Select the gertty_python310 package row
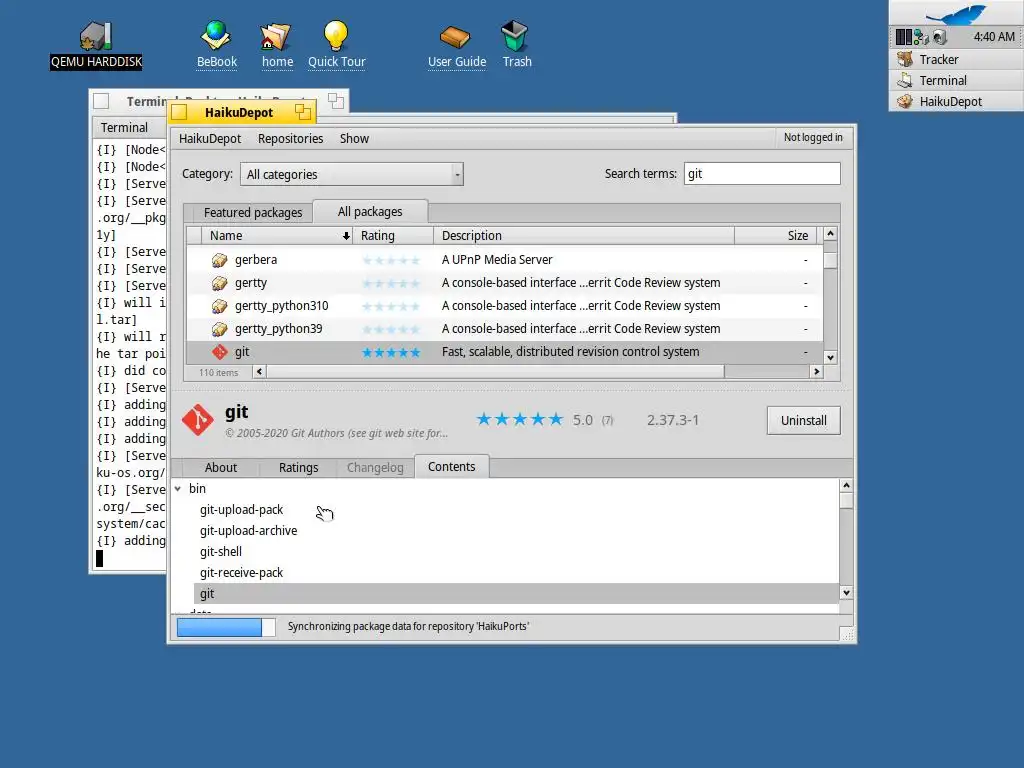Screen dimensions: 1024x768 504,306
